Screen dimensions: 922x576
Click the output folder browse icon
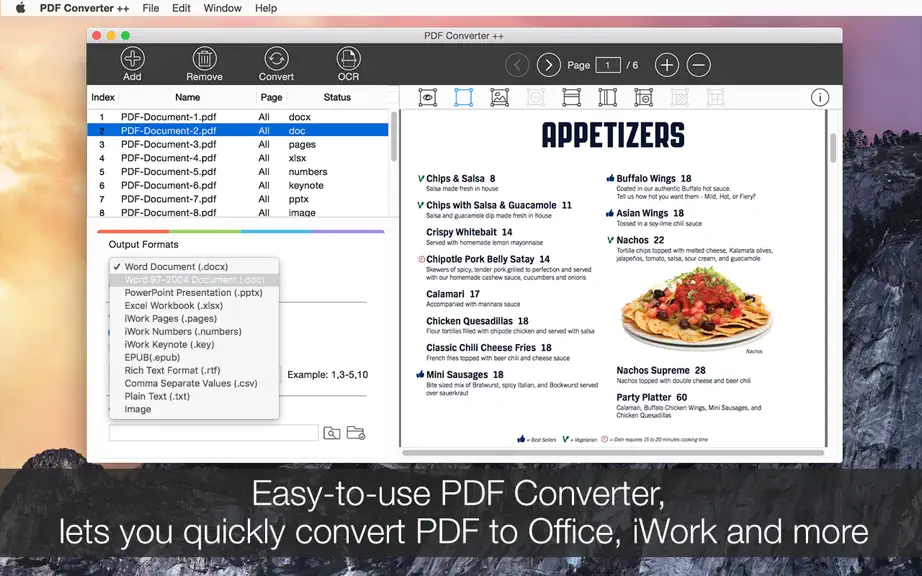tap(356, 433)
